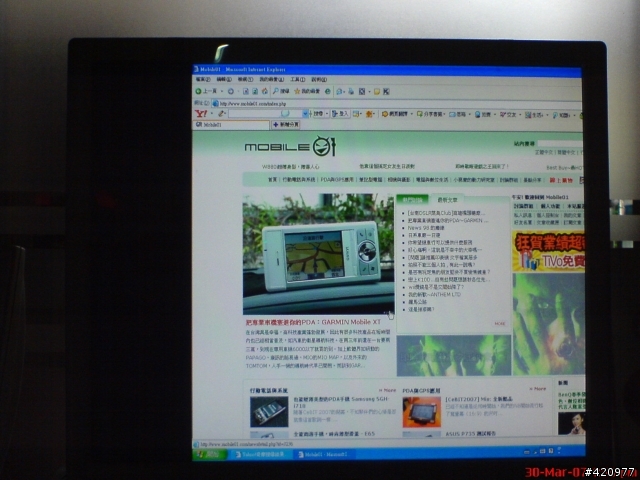Click the GARMIN PDA feature photo

318,254
